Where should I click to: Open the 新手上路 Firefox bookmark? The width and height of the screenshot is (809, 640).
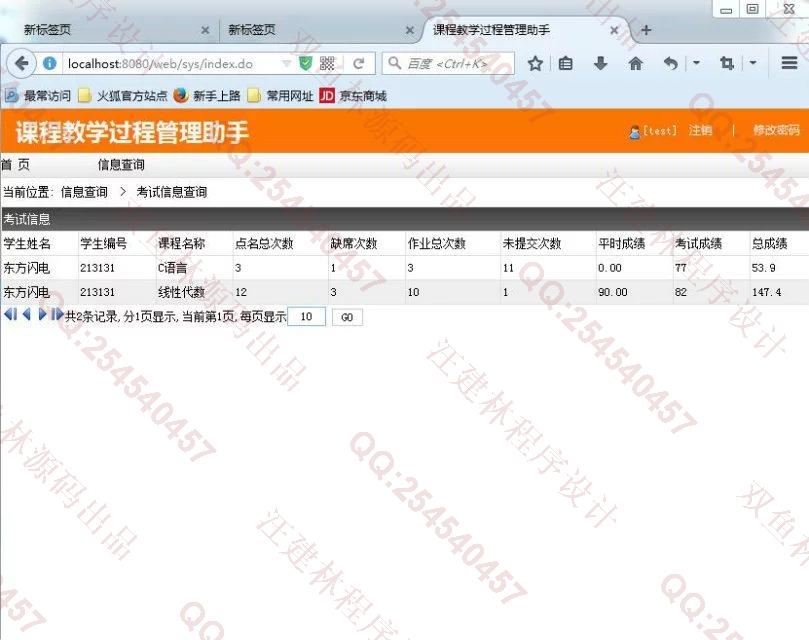[x=207, y=95]
